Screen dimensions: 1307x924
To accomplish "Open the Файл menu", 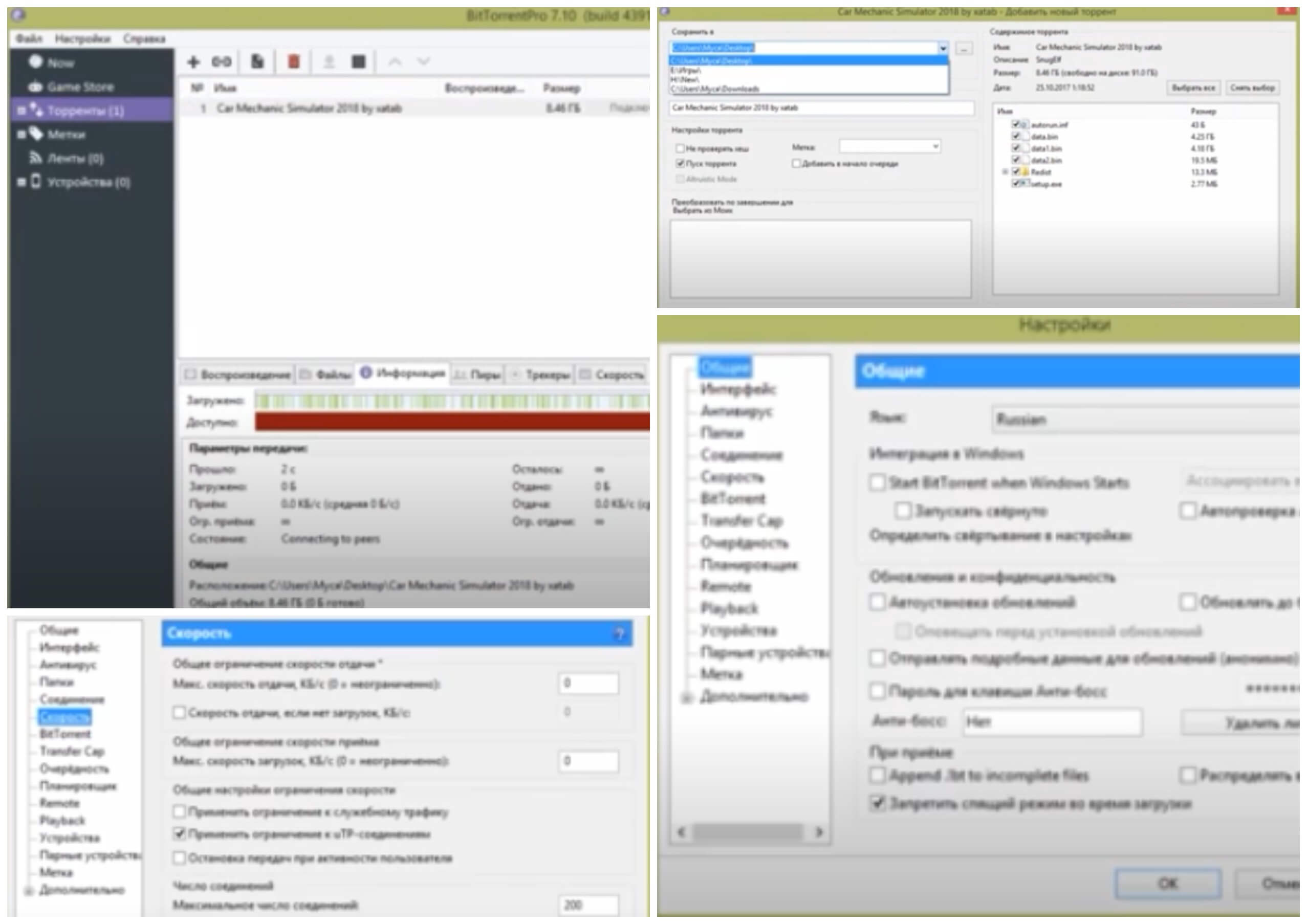I will tap(29, 39).
